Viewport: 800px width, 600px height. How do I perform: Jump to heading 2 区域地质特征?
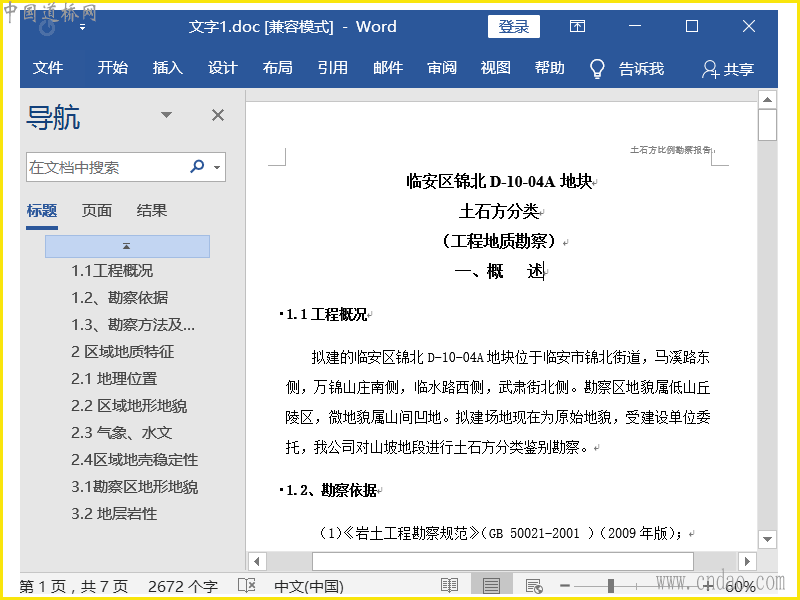coord(122,352)
